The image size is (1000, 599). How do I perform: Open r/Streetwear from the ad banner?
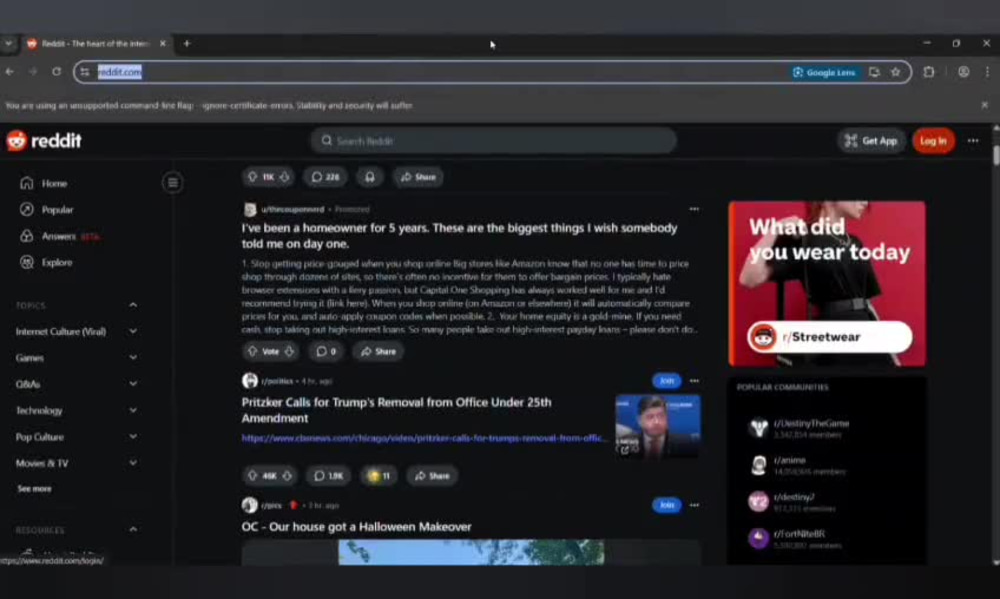830,337
